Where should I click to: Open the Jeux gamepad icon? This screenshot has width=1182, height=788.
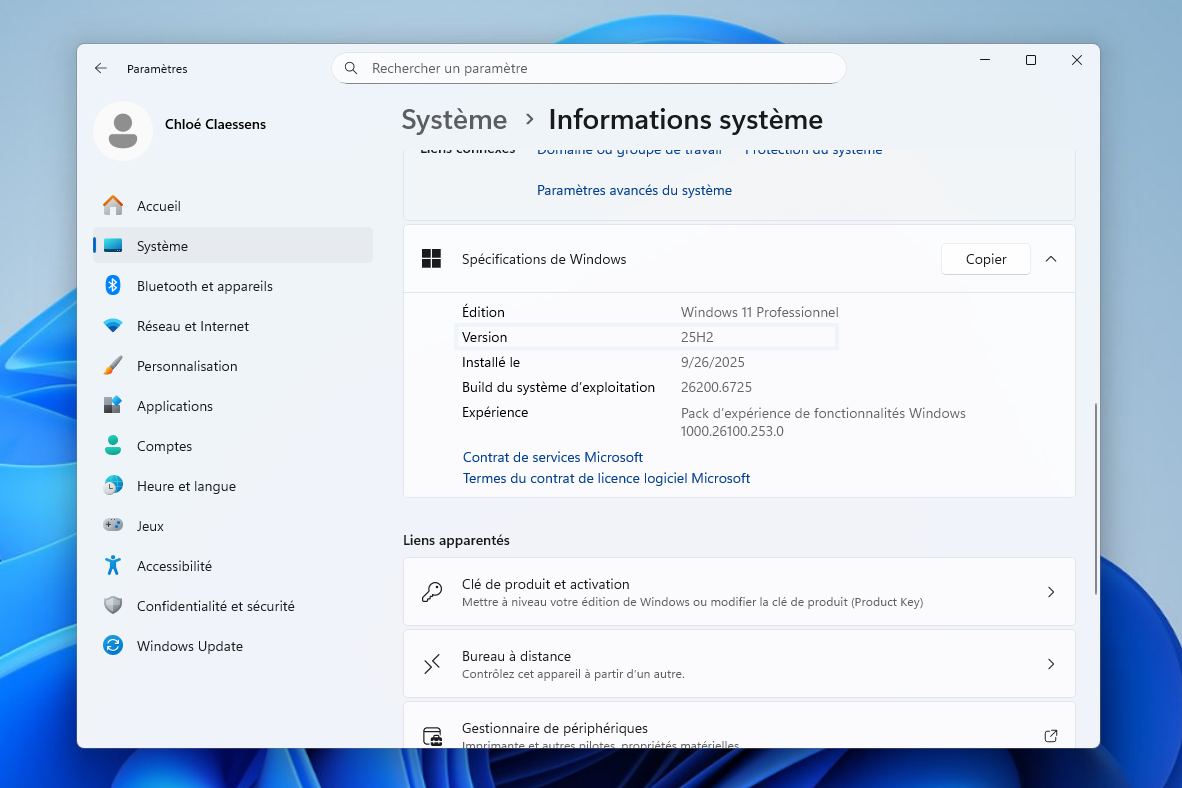pos(113,526)
